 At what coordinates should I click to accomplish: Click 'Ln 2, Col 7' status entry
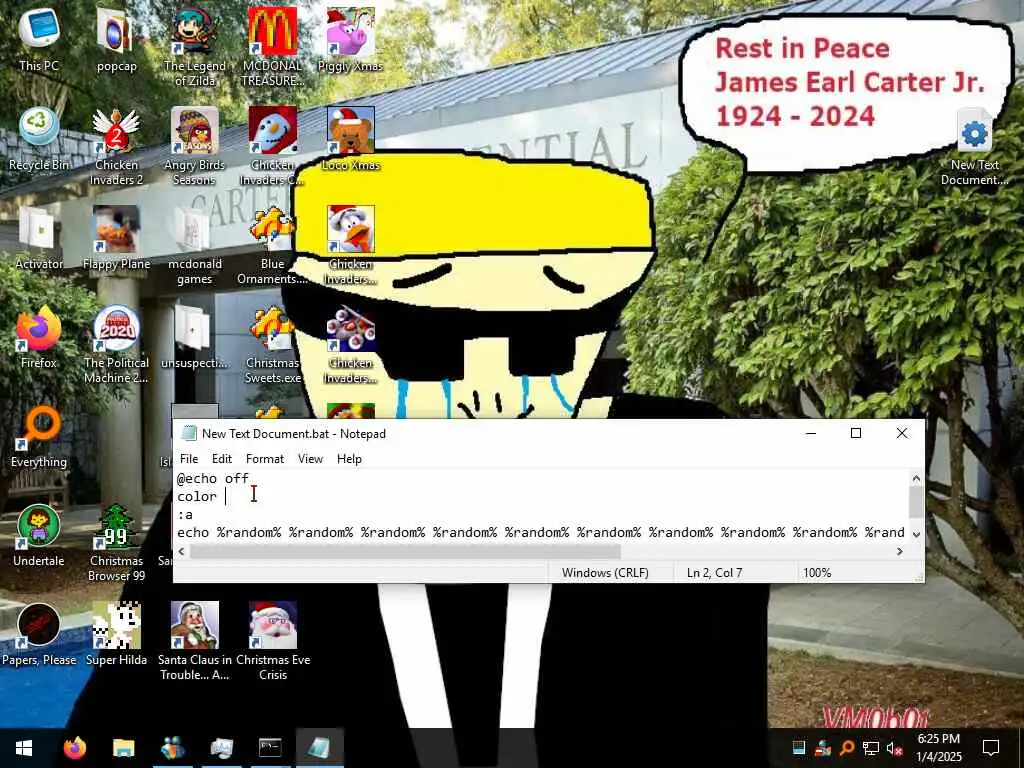(714, 573)
